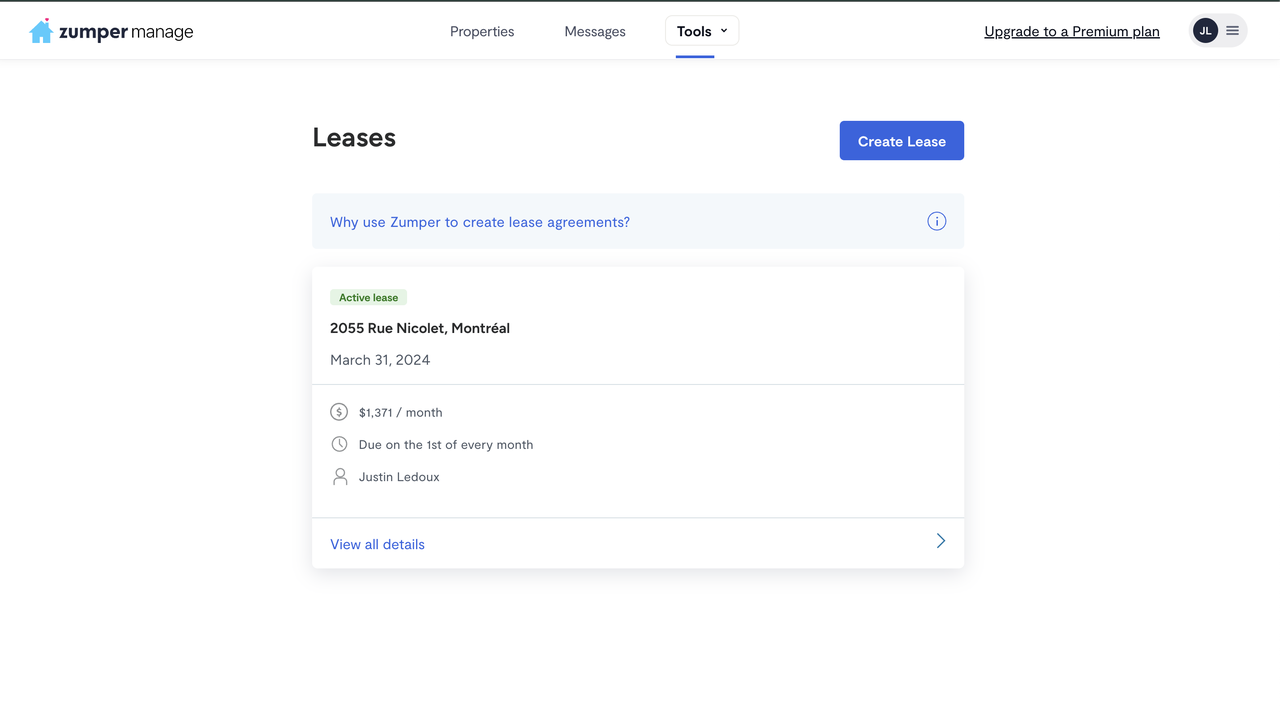Screen dimensions: 1280x717
Task: Open the Properties tab
Action: pos(482,31)
